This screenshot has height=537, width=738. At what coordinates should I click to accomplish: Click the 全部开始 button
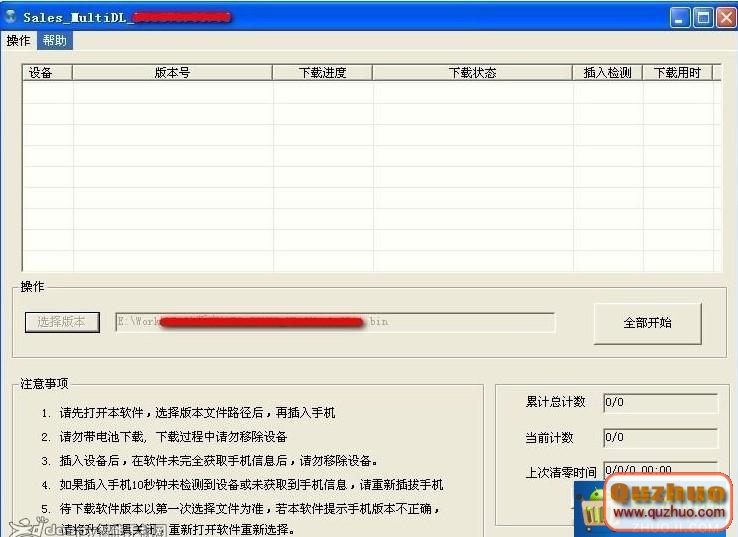[647, 323]
